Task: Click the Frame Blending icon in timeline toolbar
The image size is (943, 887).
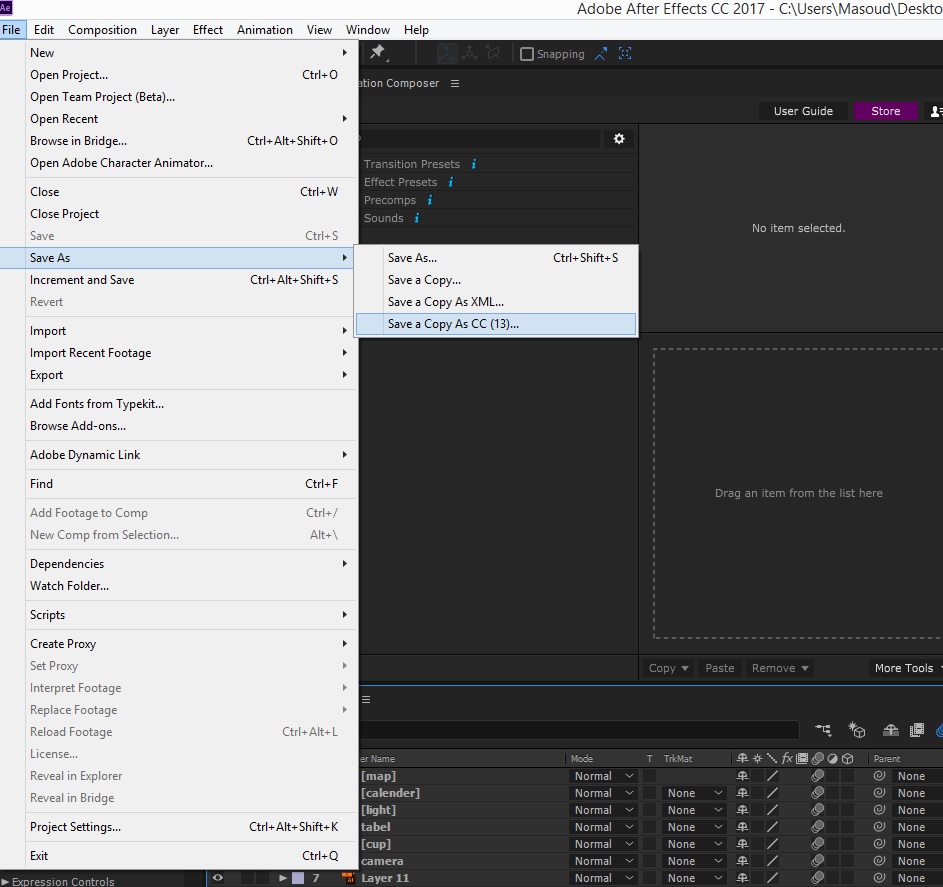Action: [917, 730]
